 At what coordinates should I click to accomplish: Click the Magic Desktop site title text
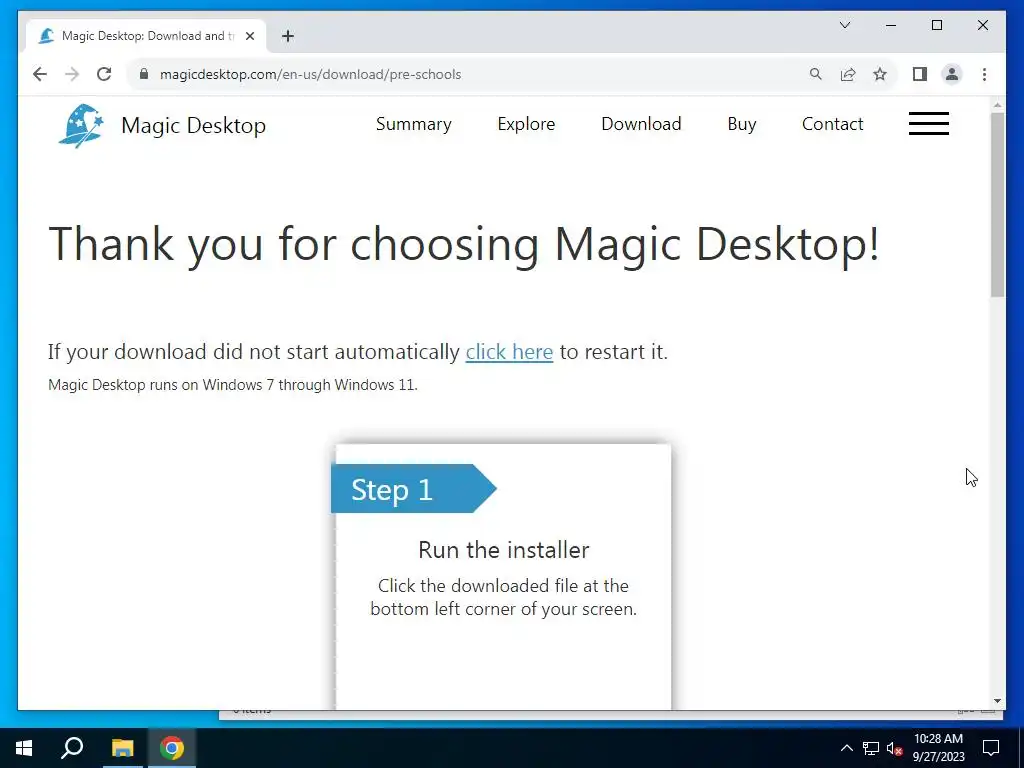(193, 125)
